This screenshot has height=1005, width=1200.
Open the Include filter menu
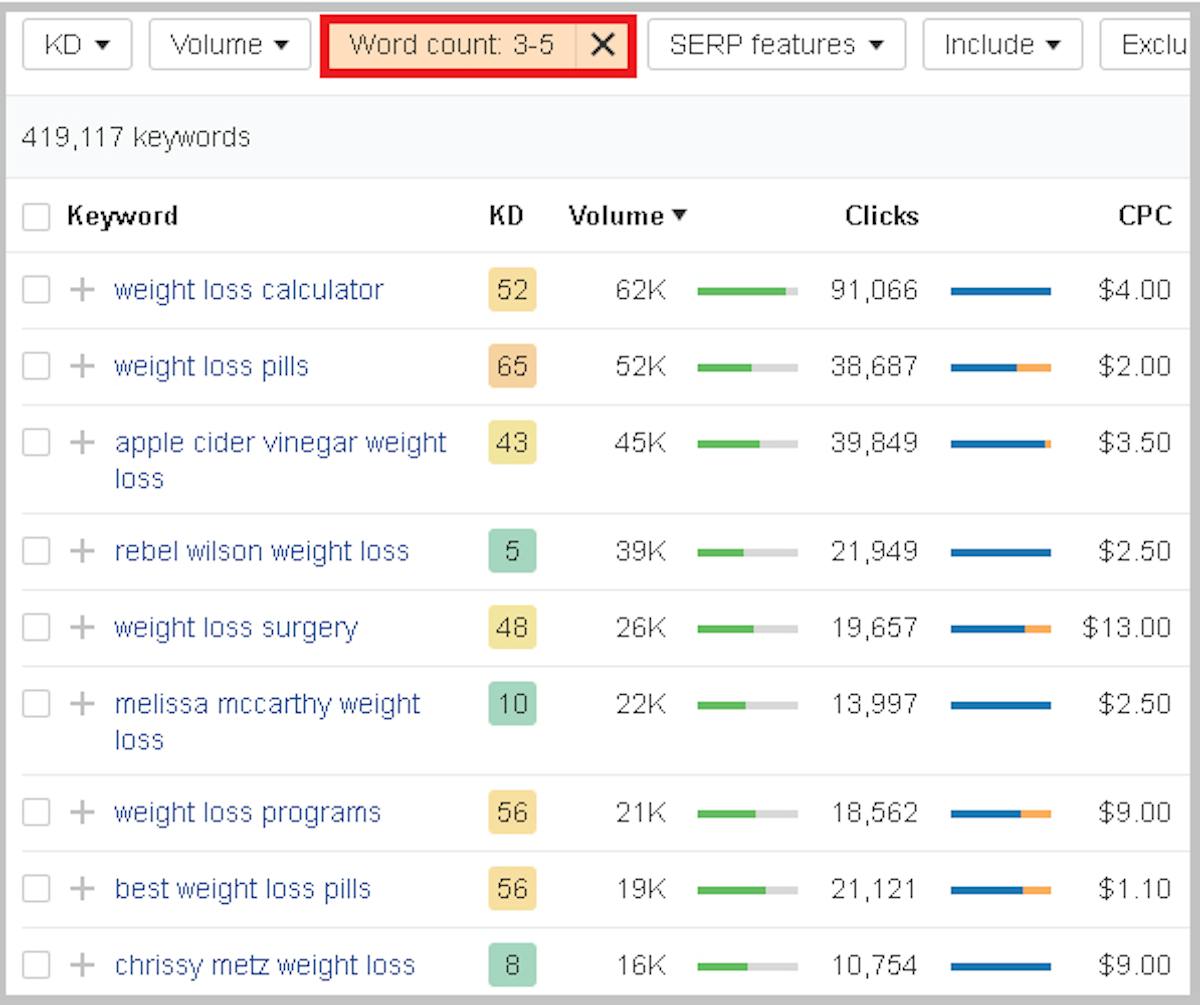[1002, 45]
